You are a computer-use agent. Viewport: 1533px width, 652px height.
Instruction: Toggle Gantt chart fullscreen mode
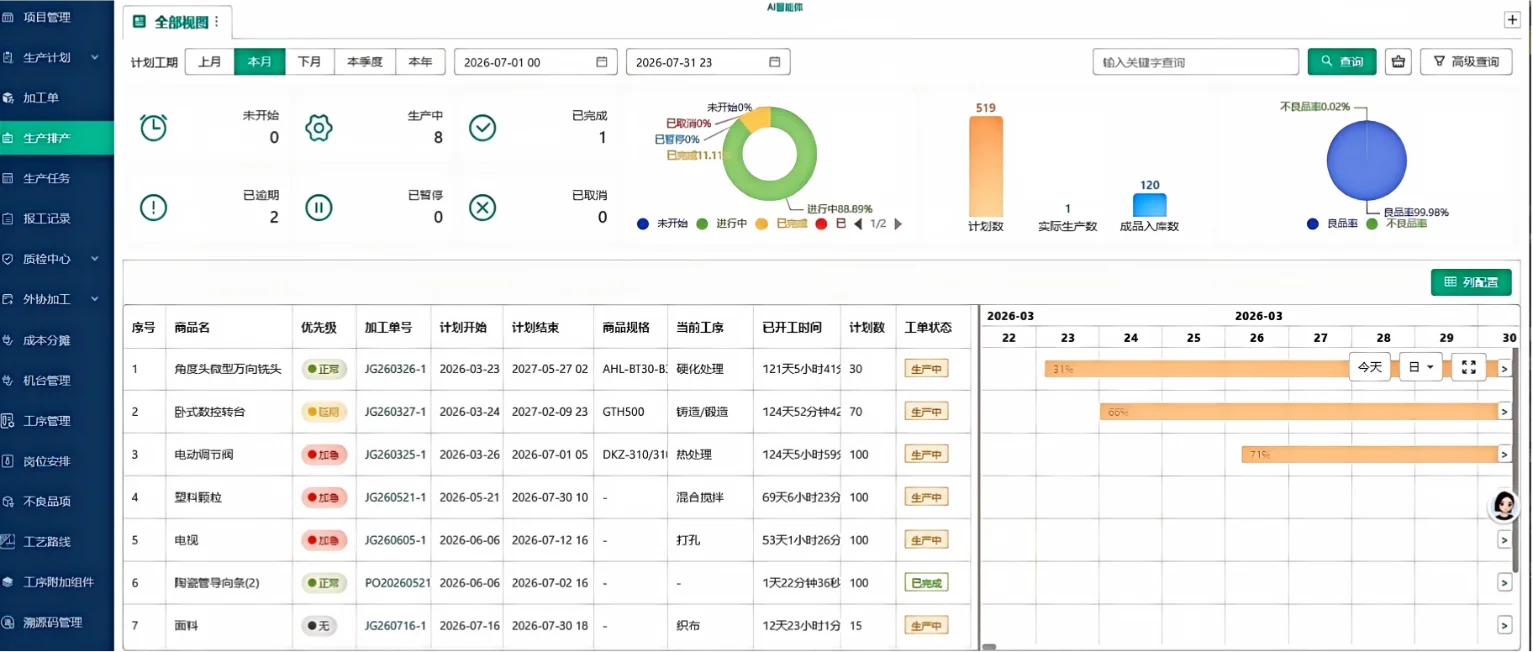click(x=1469, y=367)
